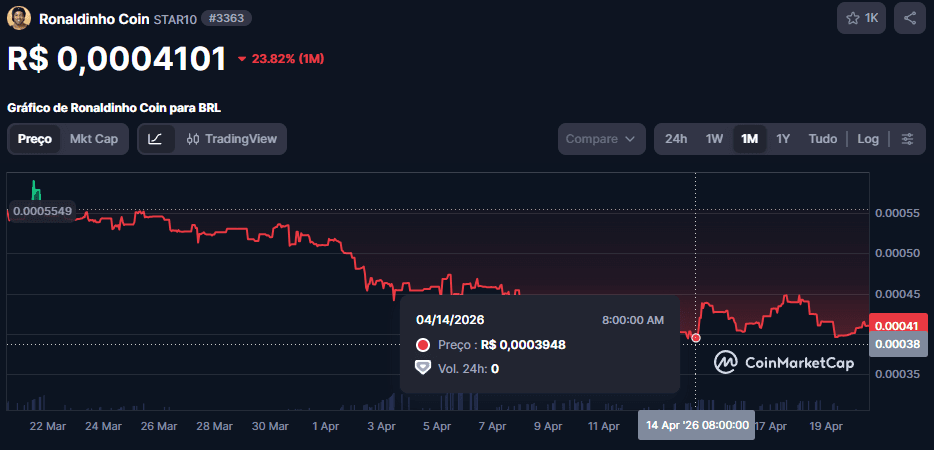
Task: Open chart settings sliders icon
Action: click(x=907, y=139)
